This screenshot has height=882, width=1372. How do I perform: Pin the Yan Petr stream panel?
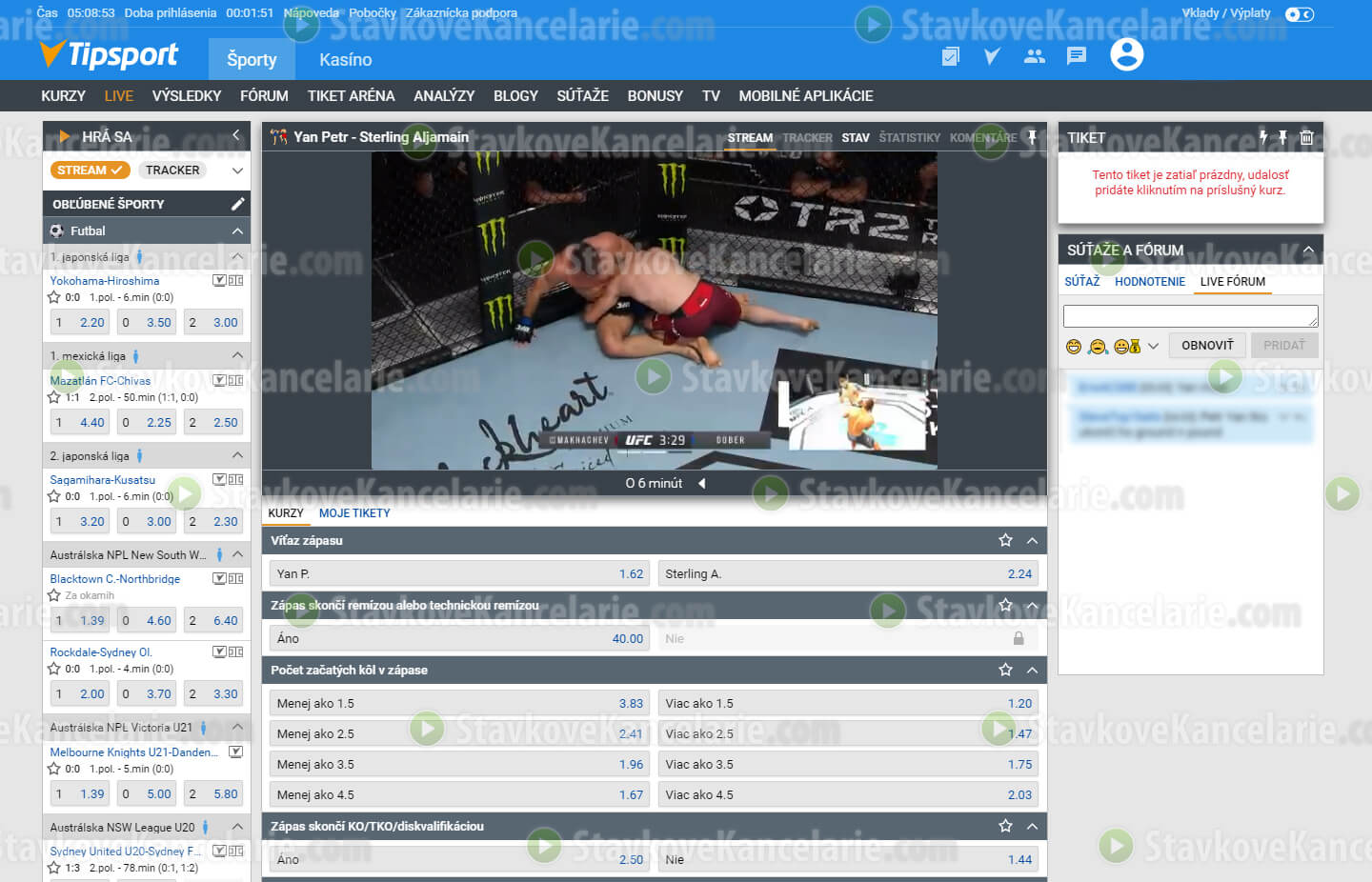coord(1032,137)
